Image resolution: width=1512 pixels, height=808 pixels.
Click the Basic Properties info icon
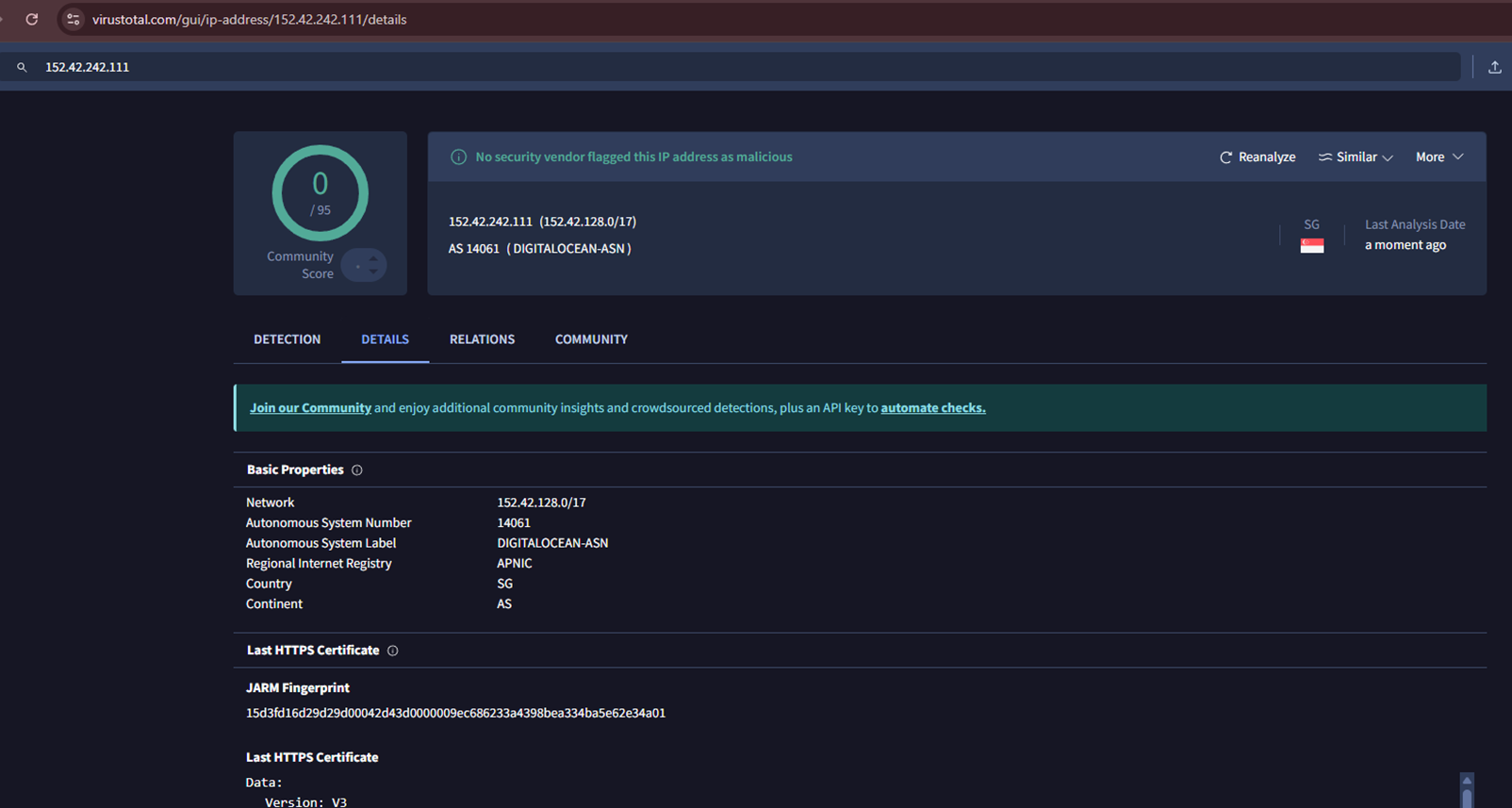[x=357, y=470]
